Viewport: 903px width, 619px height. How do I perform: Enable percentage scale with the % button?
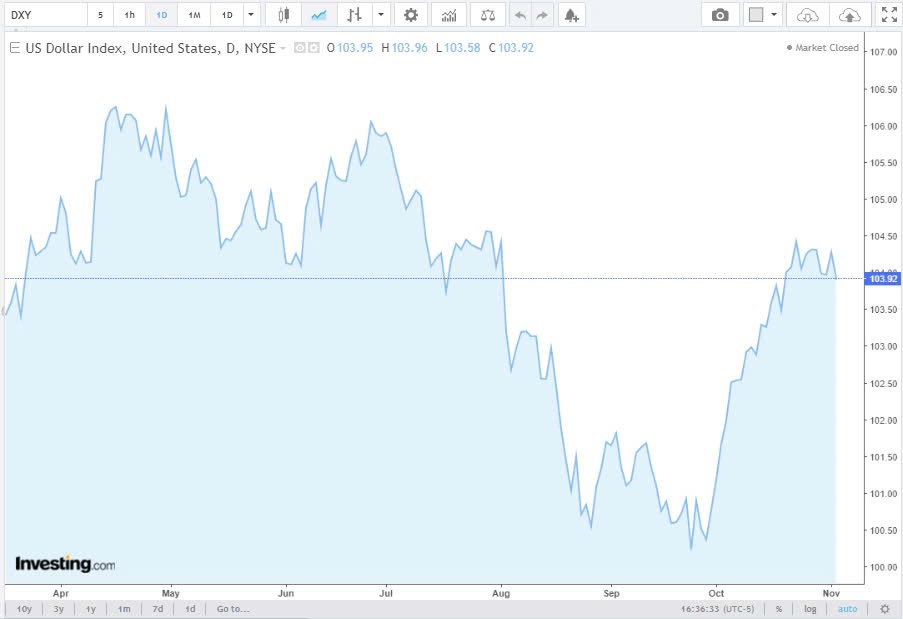pos(777,608)
